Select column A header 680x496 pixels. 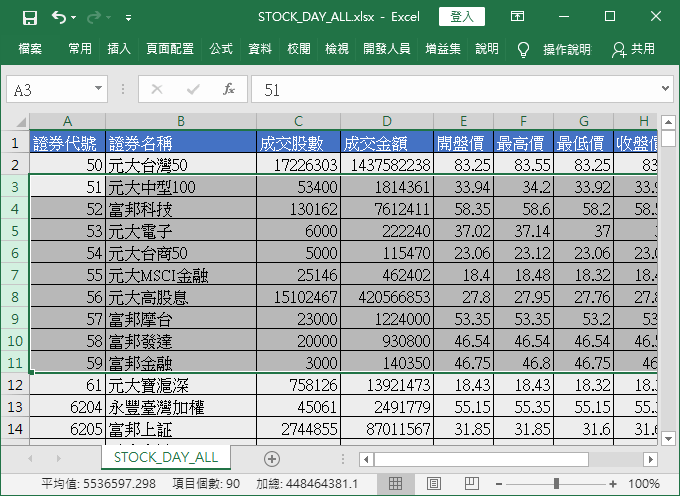(67, 121)
